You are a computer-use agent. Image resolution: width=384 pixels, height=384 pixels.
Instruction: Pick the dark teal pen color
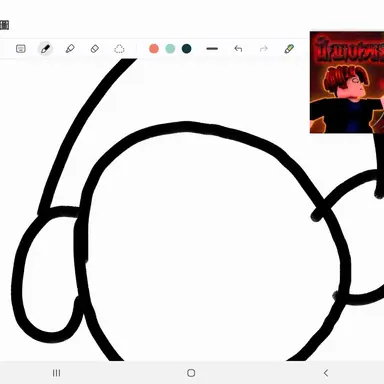[x=186, y=49]
